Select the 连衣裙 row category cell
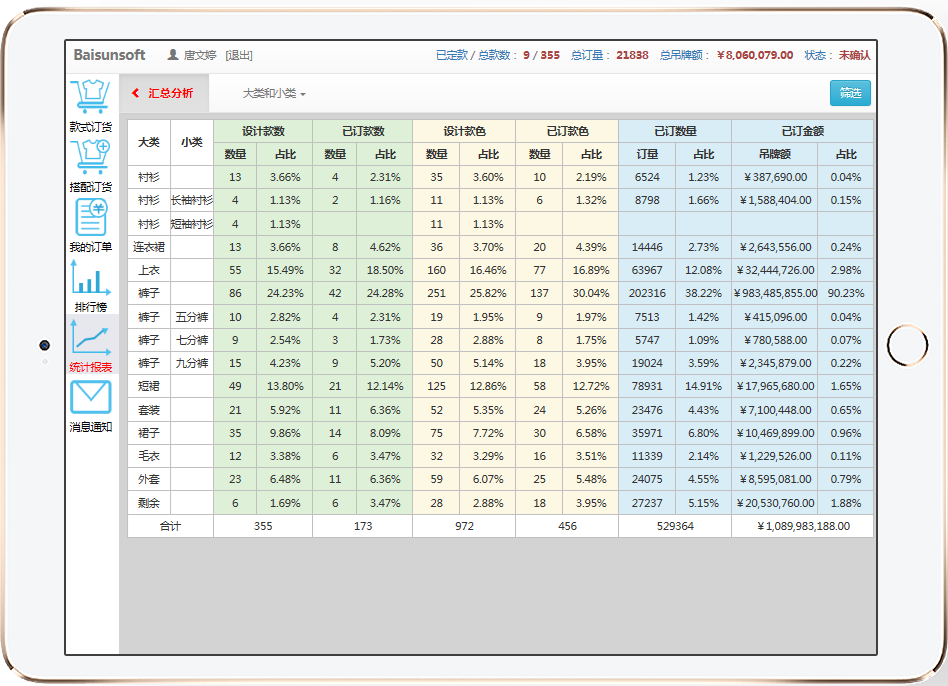This screenshot has height=686, width=948. click(x=149, y=247)
